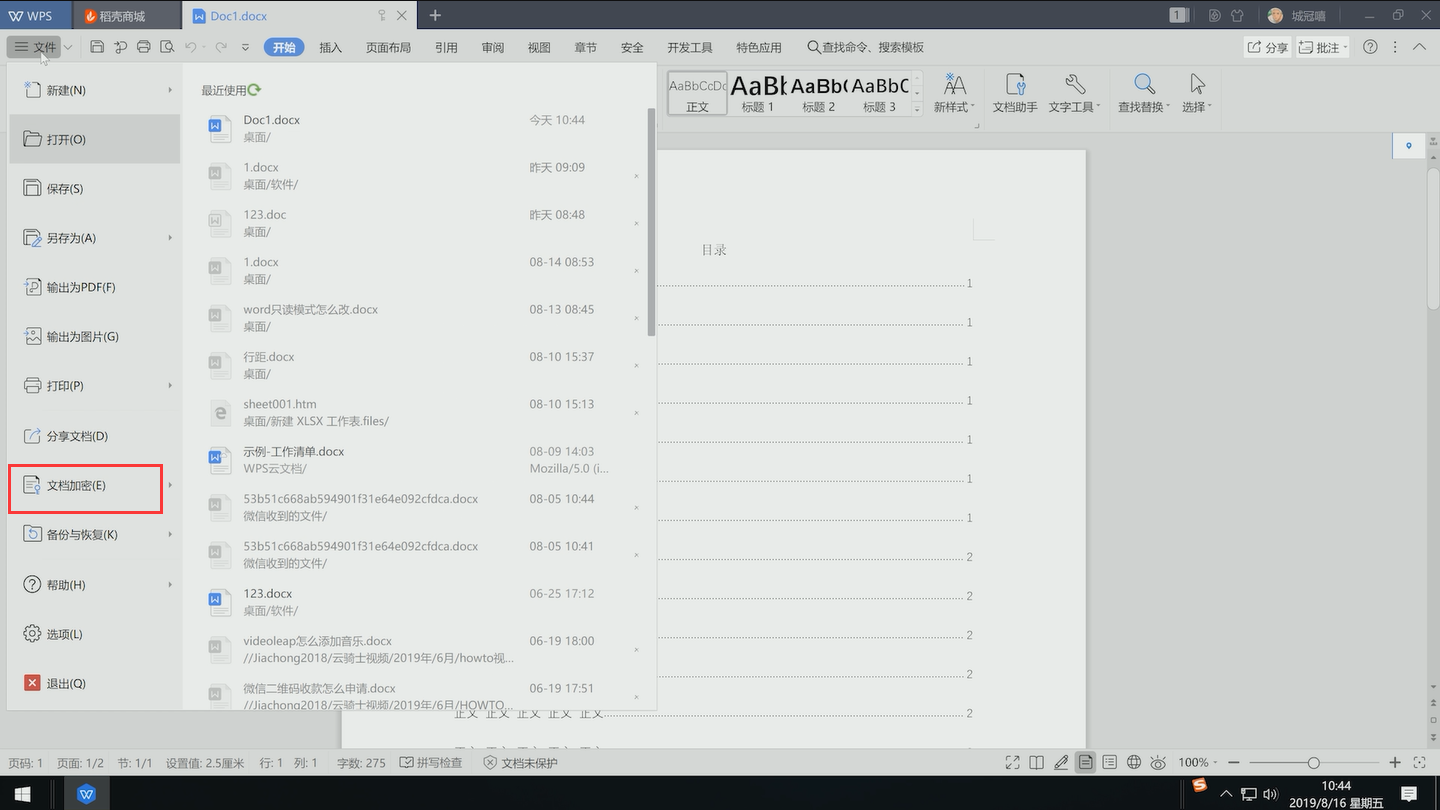The height and width of the screenshot is (810, 1440).
Task: Click the Print icon in quick access toolbar
Action: tap(143, 47)
